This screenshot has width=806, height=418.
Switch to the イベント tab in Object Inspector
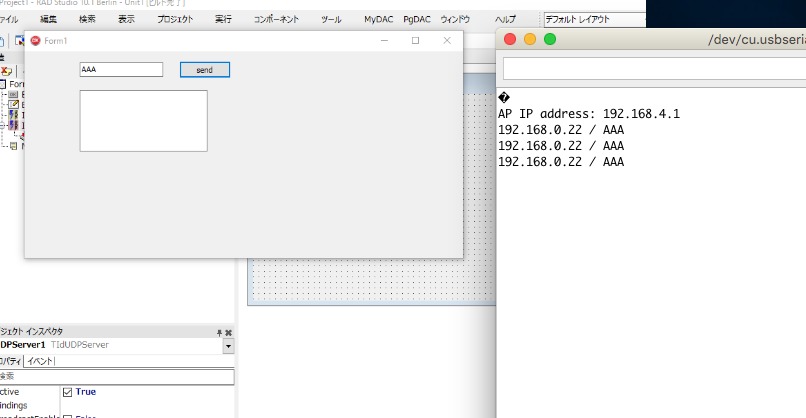point(40,361)
